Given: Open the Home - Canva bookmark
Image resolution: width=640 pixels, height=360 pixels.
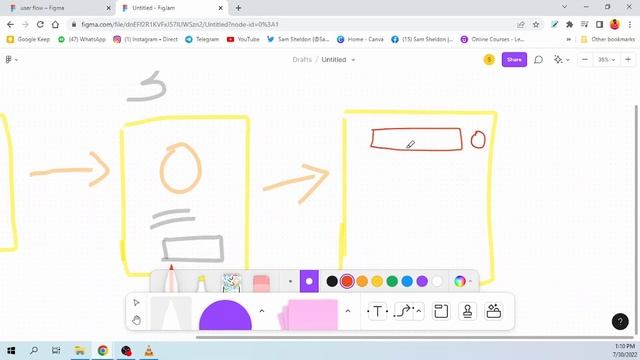Looking at the screenshot, I should (x=360, y=39).
